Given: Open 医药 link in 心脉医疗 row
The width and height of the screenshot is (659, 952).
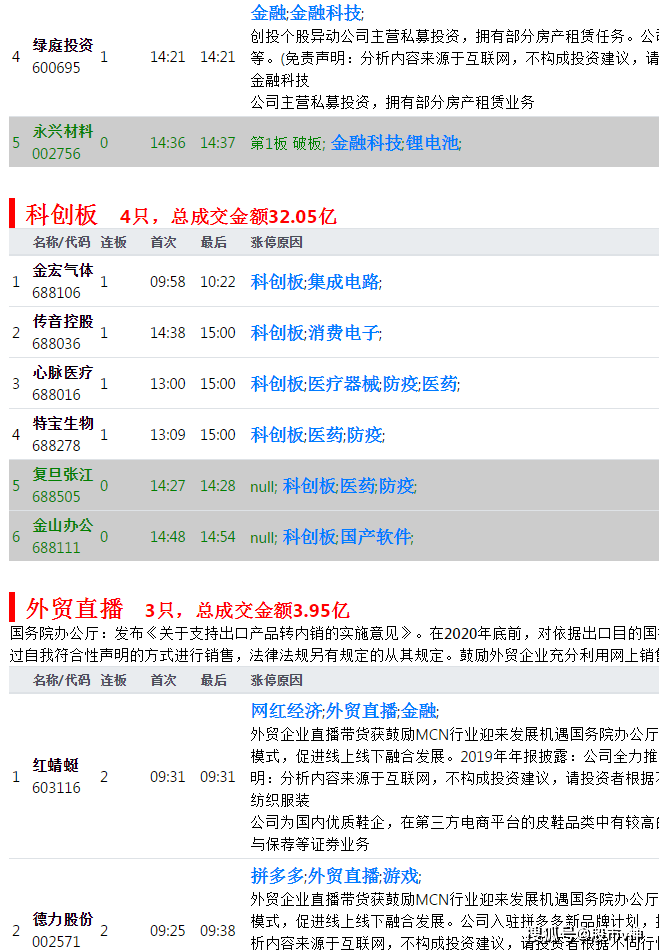Looking at the screenshot, I should click(440, 384).
